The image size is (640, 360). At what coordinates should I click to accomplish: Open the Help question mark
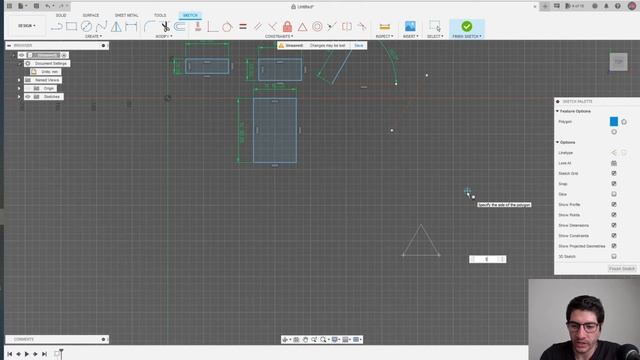(618, 6)
